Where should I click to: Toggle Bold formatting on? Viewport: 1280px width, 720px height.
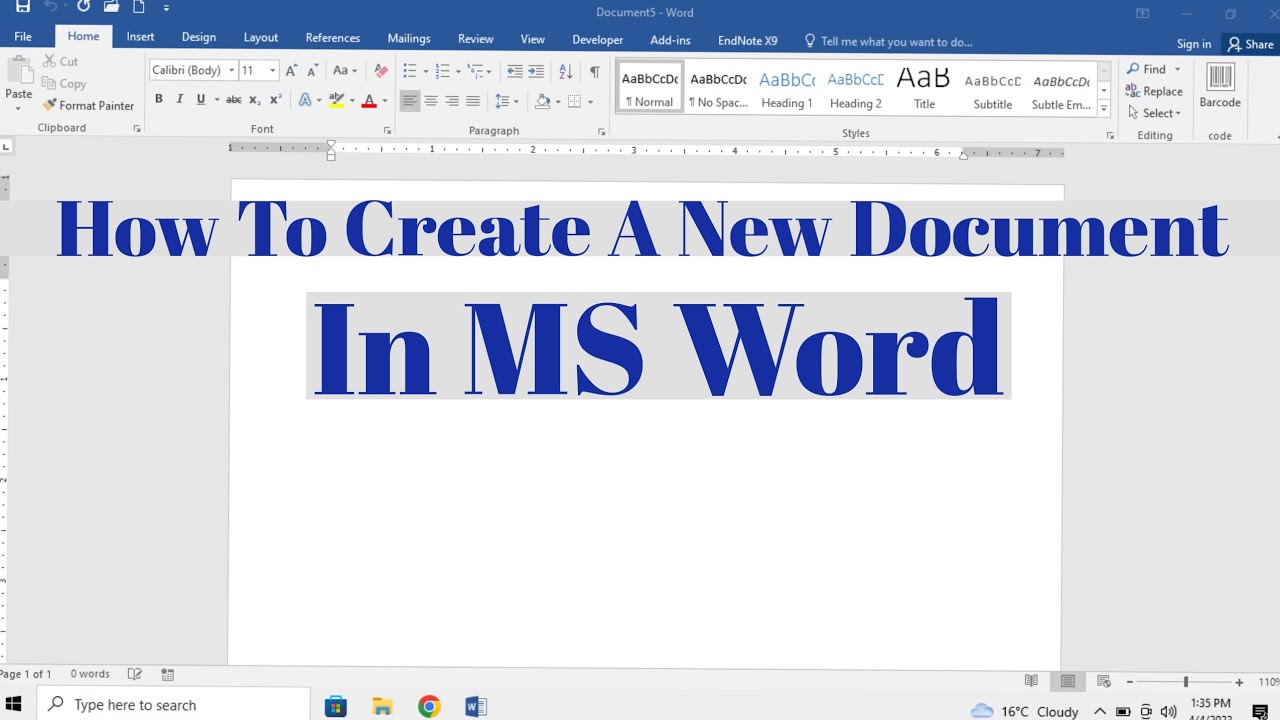158,100
